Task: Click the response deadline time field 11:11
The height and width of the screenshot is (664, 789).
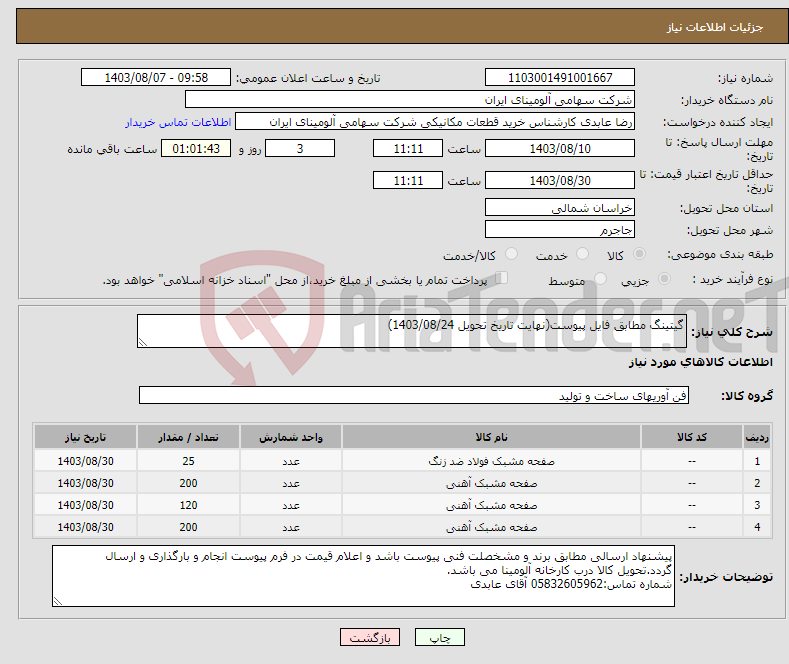Action: (x=408, y=148)
